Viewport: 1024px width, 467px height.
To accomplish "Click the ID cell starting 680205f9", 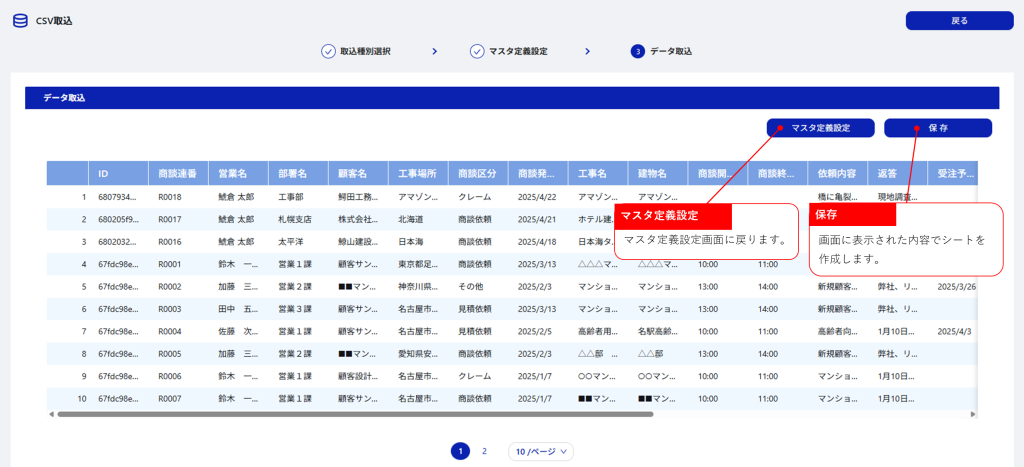I will (118, 219).
